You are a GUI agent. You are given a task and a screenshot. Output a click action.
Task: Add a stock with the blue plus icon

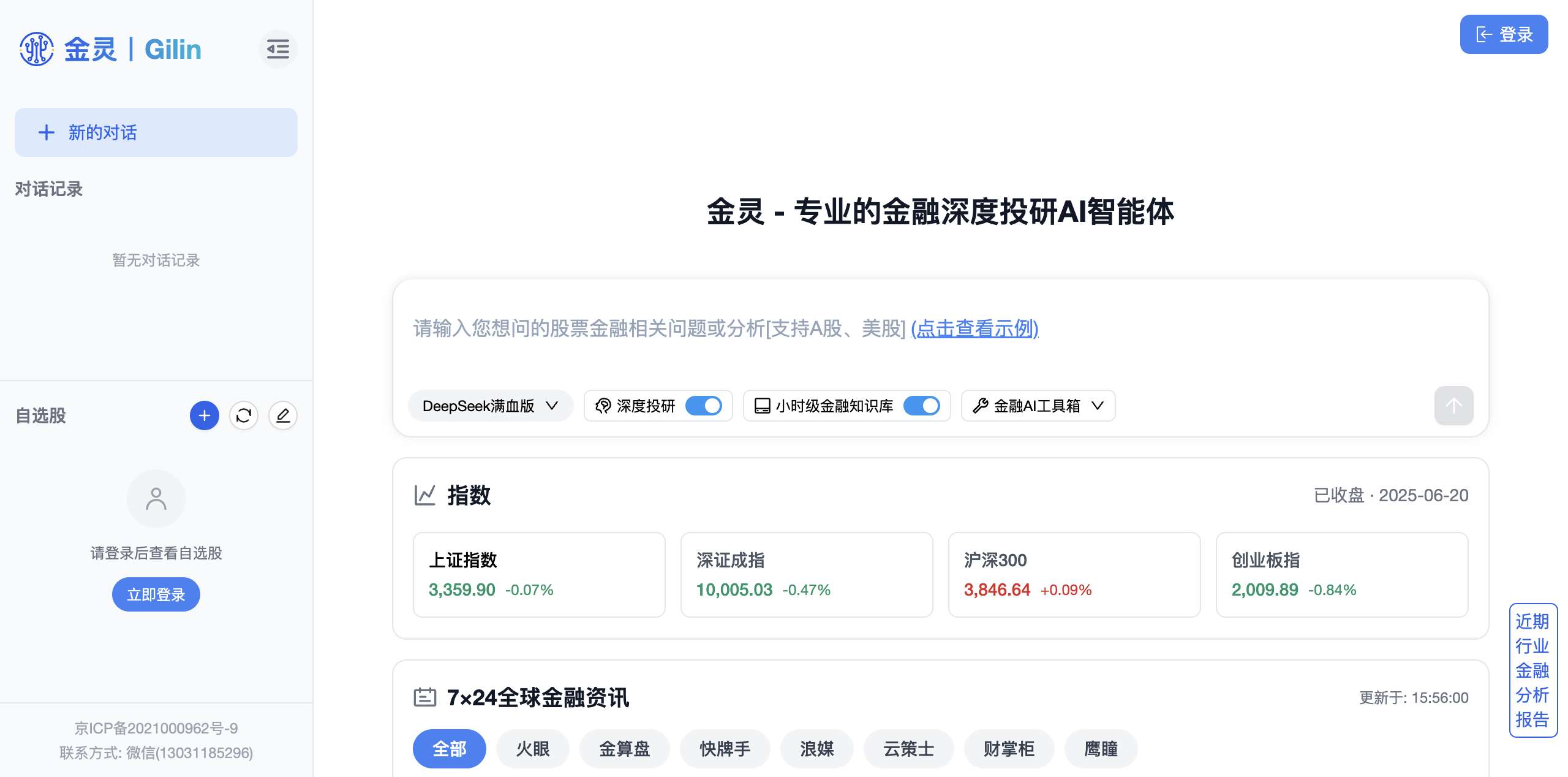point(205,415)
